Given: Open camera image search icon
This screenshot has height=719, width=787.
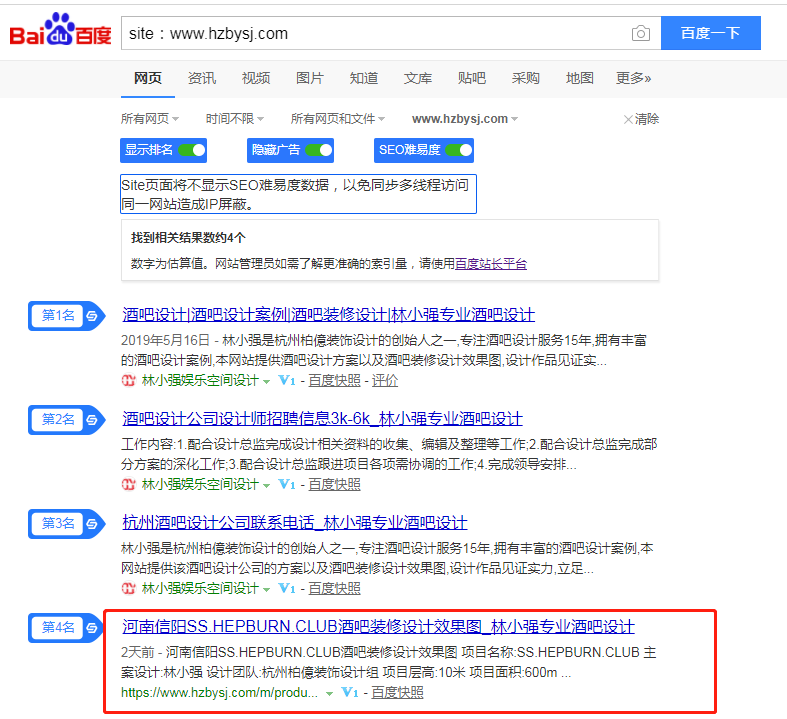Looking at the screenshot, I should pos(640,34).
